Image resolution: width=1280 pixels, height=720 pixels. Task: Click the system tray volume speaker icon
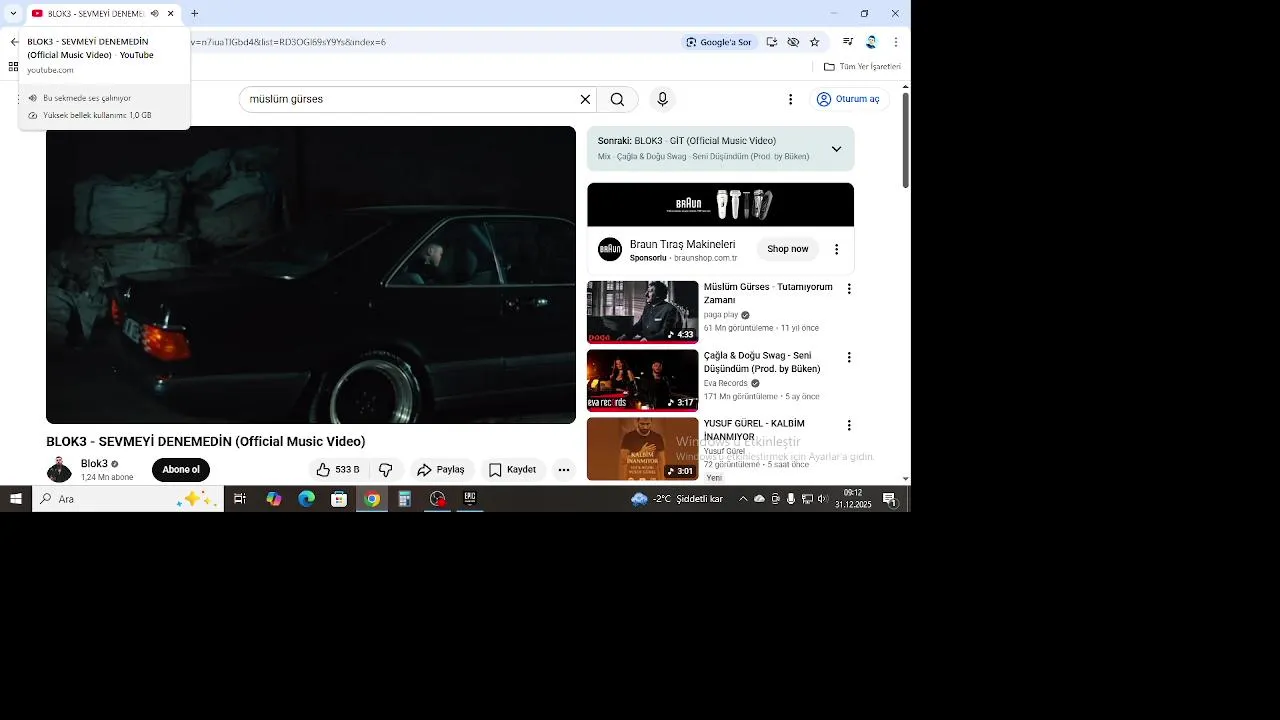coord(823,499)
